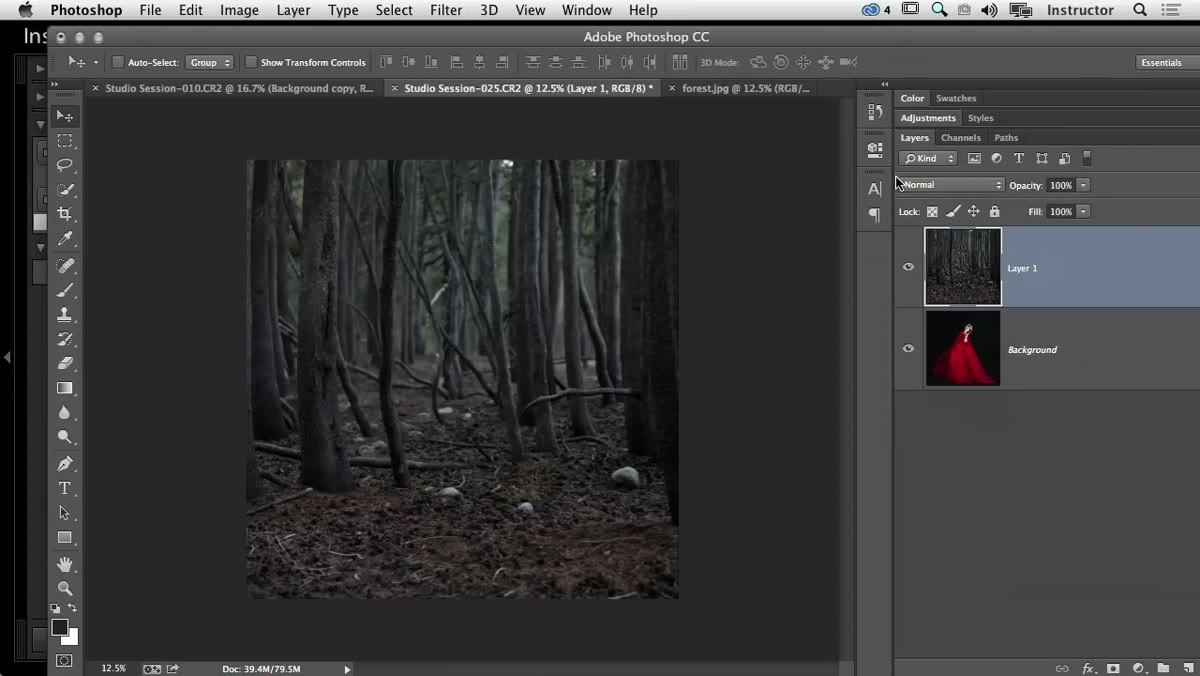Select the History Brush tool
This screenshot has height=676, width=1200.
point(65,339)
